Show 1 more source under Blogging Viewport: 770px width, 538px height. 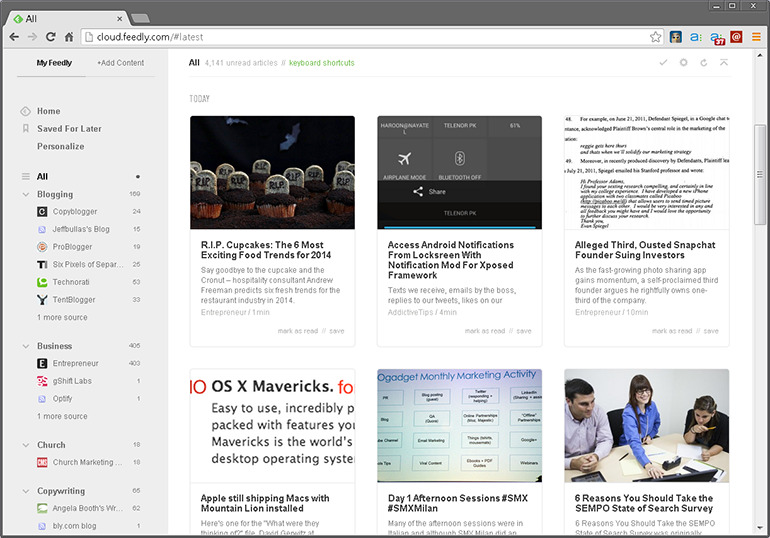62,317
